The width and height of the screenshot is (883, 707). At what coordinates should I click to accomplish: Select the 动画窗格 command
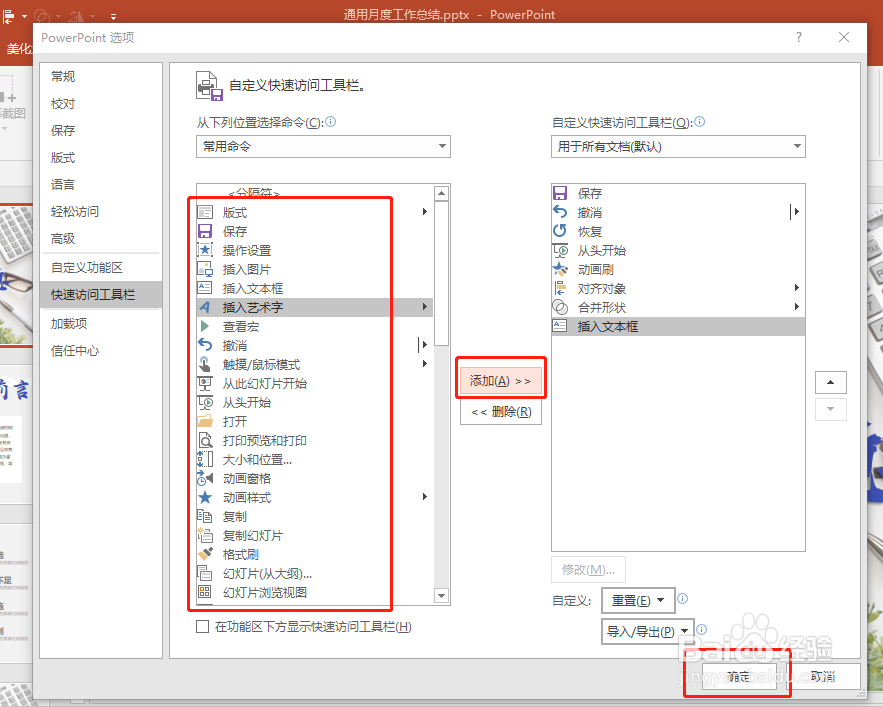(240, 478)
